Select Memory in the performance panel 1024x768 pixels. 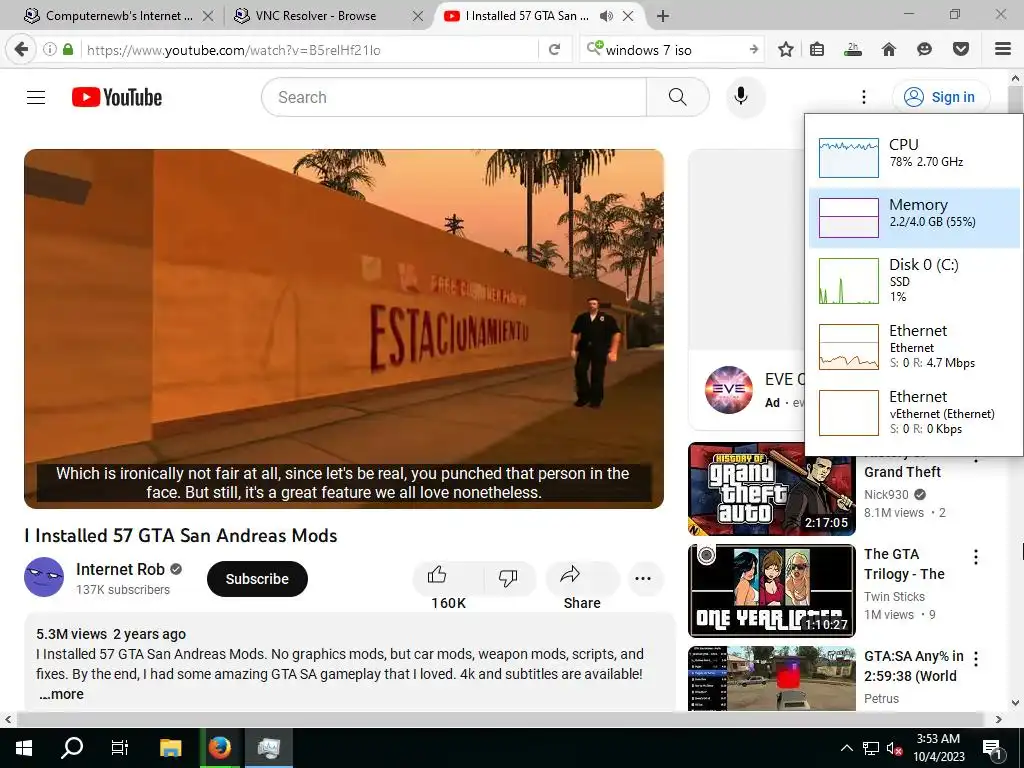click(x=914, y=217)
